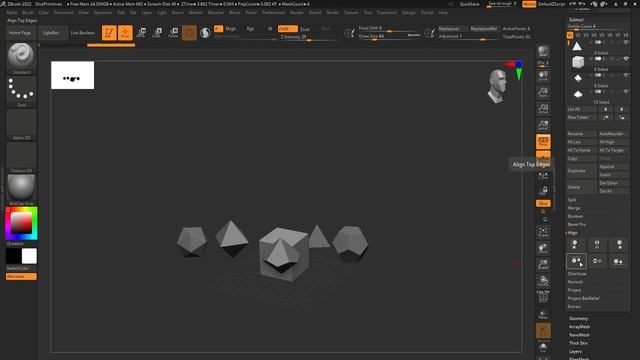Image resolution: width=640 pixels, height=360 pixels.
Task: Click the Zoom canvas icon in right shelf
Action: point(543,92)
